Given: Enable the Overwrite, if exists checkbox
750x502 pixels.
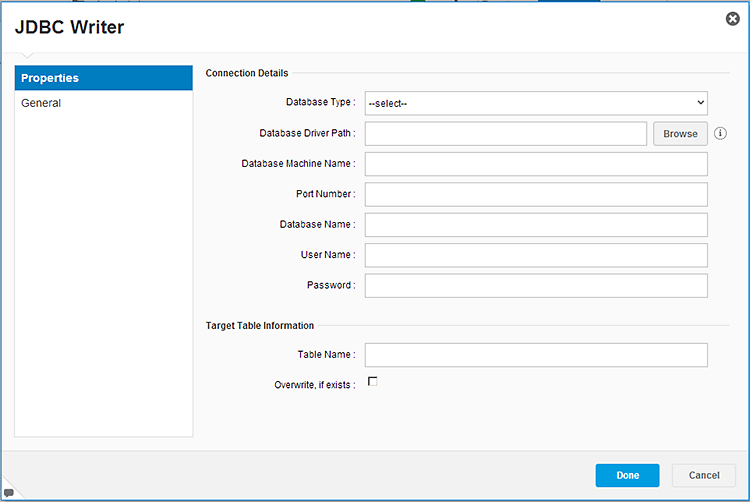Looking at the screenshot, I should (x=373, y=382).
